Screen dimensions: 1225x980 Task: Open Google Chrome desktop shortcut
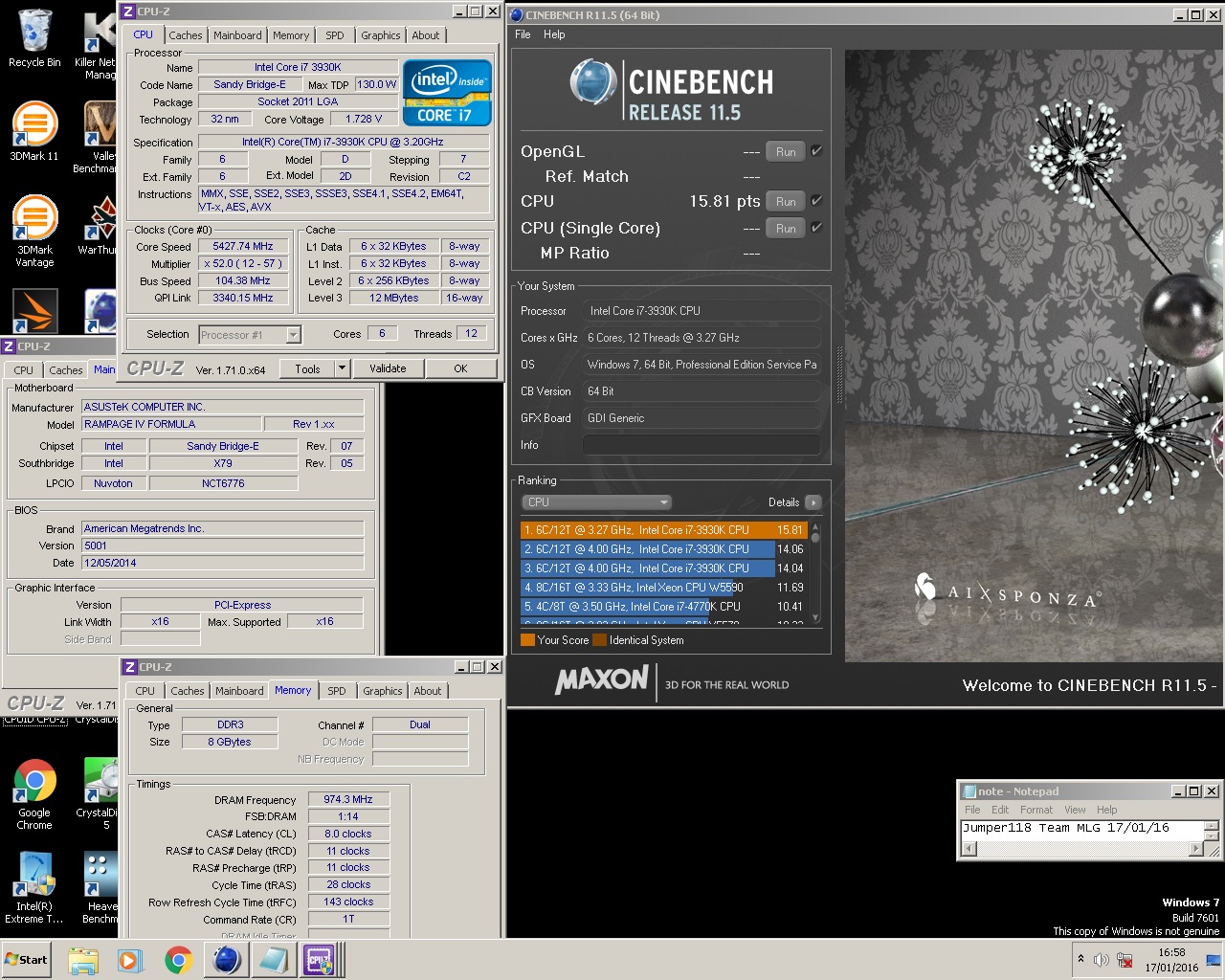pos(34,794)
